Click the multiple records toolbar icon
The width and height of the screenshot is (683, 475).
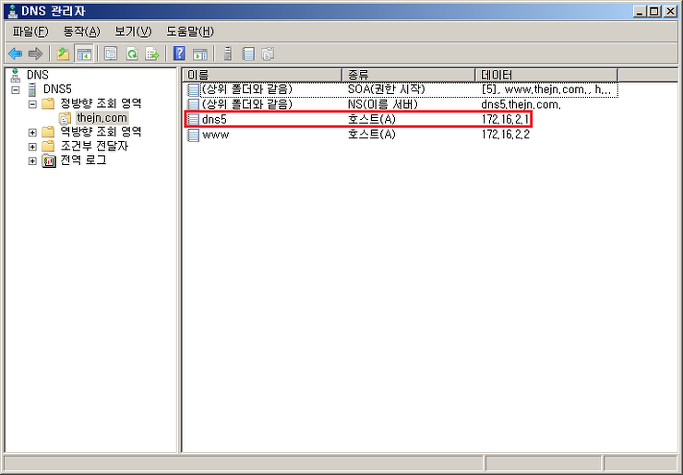coord(268,54)
